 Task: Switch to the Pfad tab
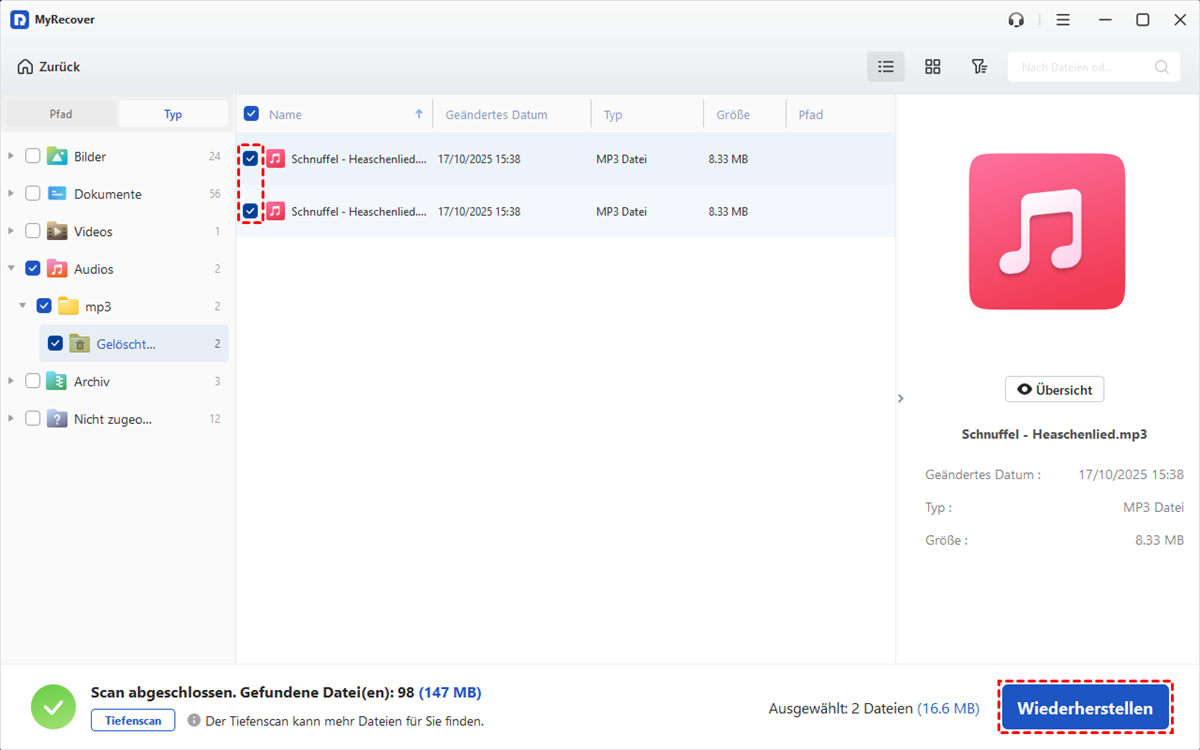(61, 114)
